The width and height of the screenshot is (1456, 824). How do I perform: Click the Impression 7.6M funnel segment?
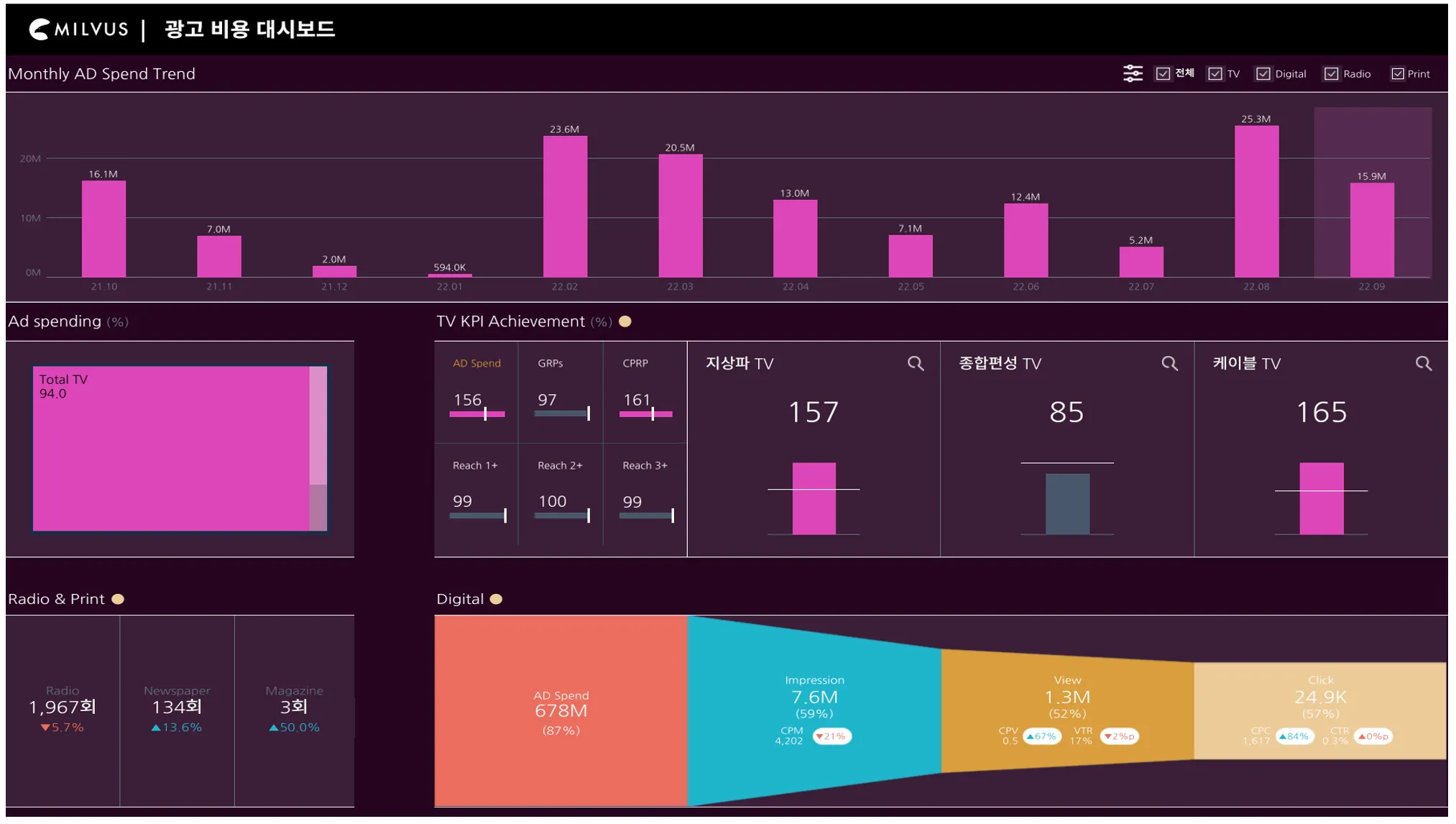(814, 710)
